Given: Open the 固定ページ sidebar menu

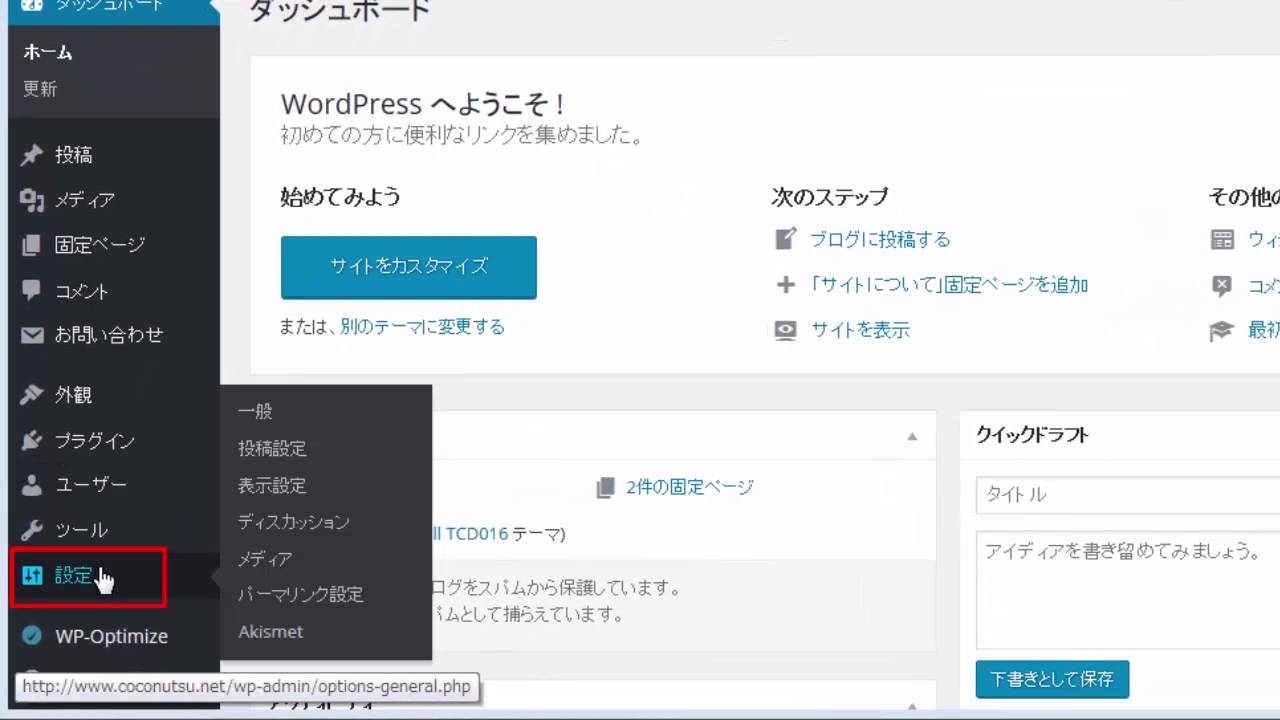Looking at the screenshot, I should (100, 245).
